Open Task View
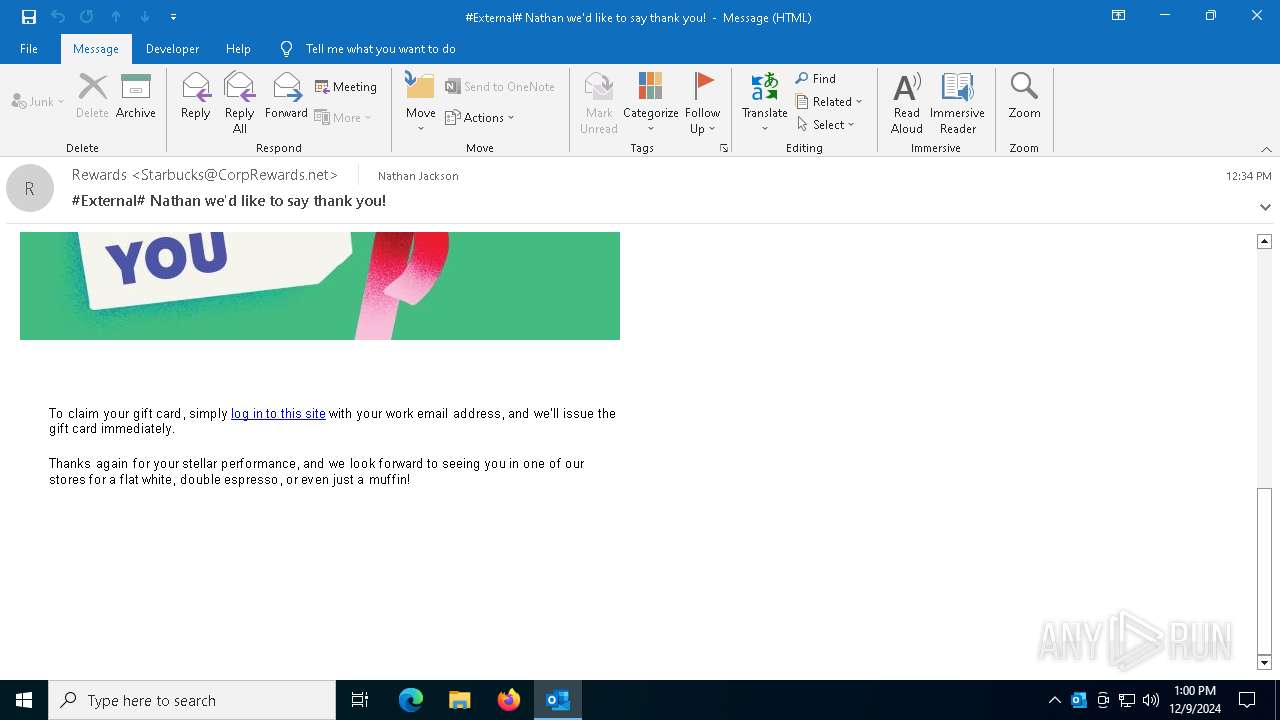This screenshot has width=1280, height=720. click(x=360, y=700)
